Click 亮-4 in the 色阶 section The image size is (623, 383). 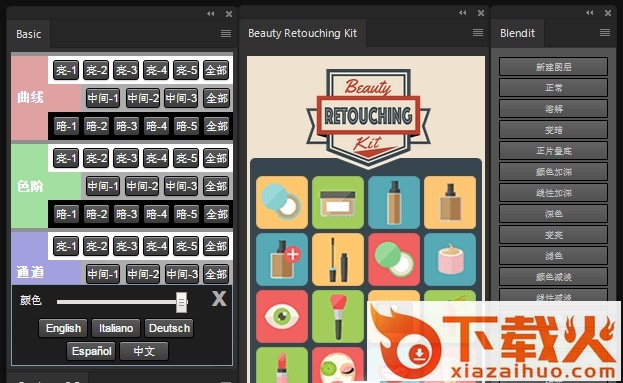[x=156, y=158]
